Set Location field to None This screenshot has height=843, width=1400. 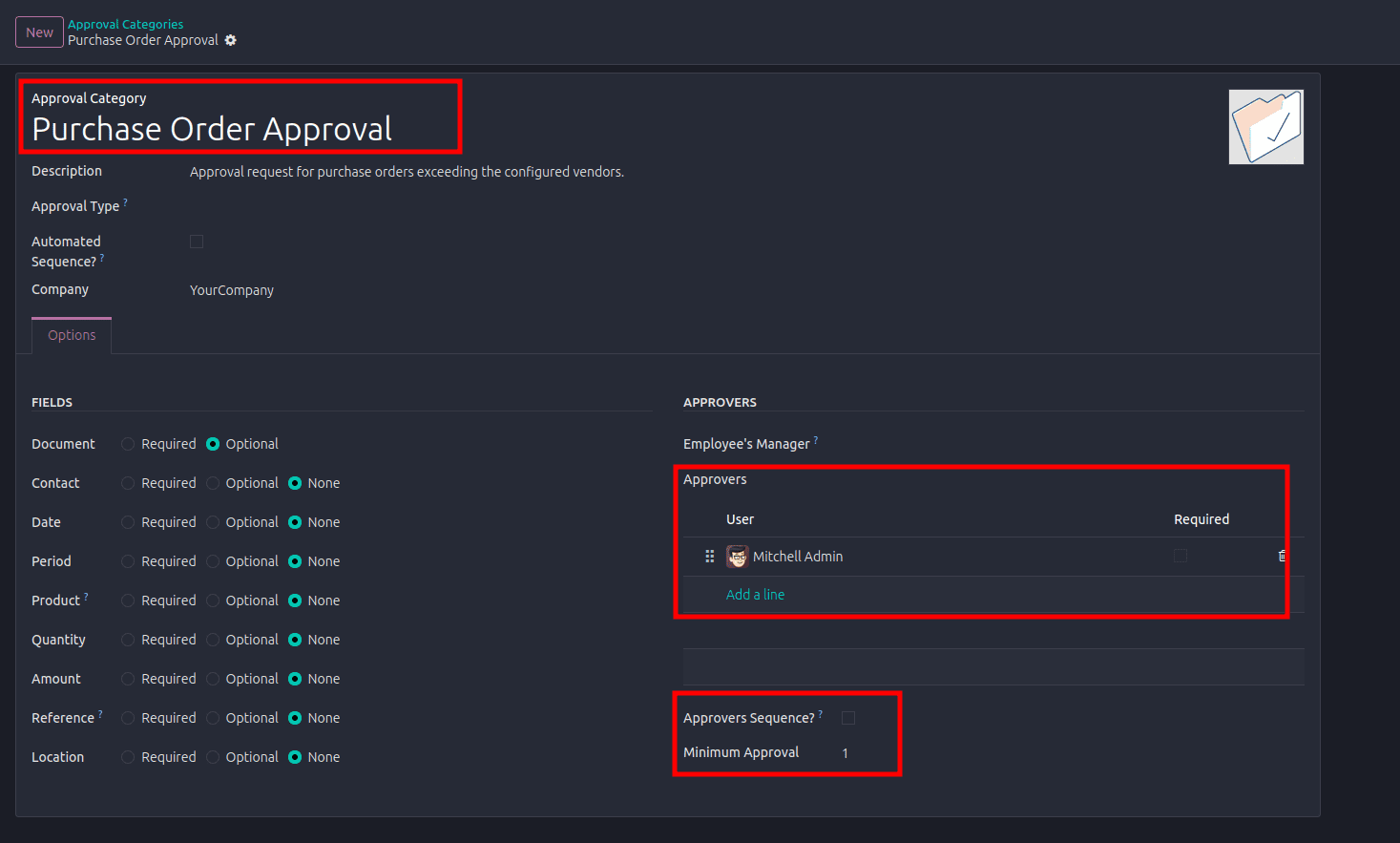tap(295, 757)
